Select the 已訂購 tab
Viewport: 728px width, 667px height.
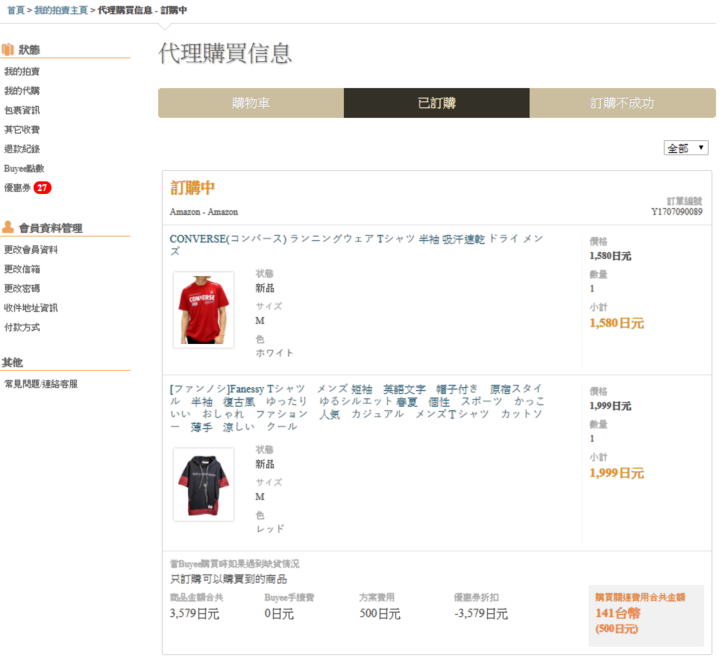click(x=436, y=103)
